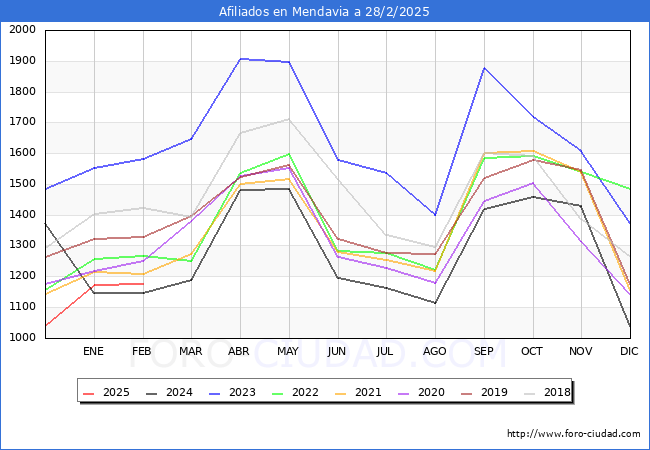Click the 2022 green line peak at MAY
The width and height of the screenshot is (650, 450).
tap(289, 154)
